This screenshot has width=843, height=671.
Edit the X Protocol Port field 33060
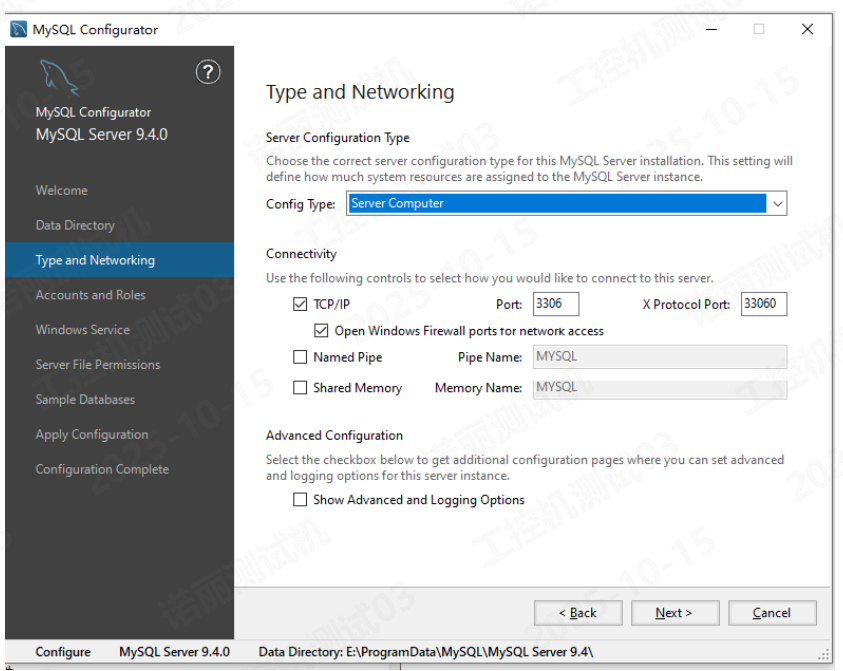[763, 304]
